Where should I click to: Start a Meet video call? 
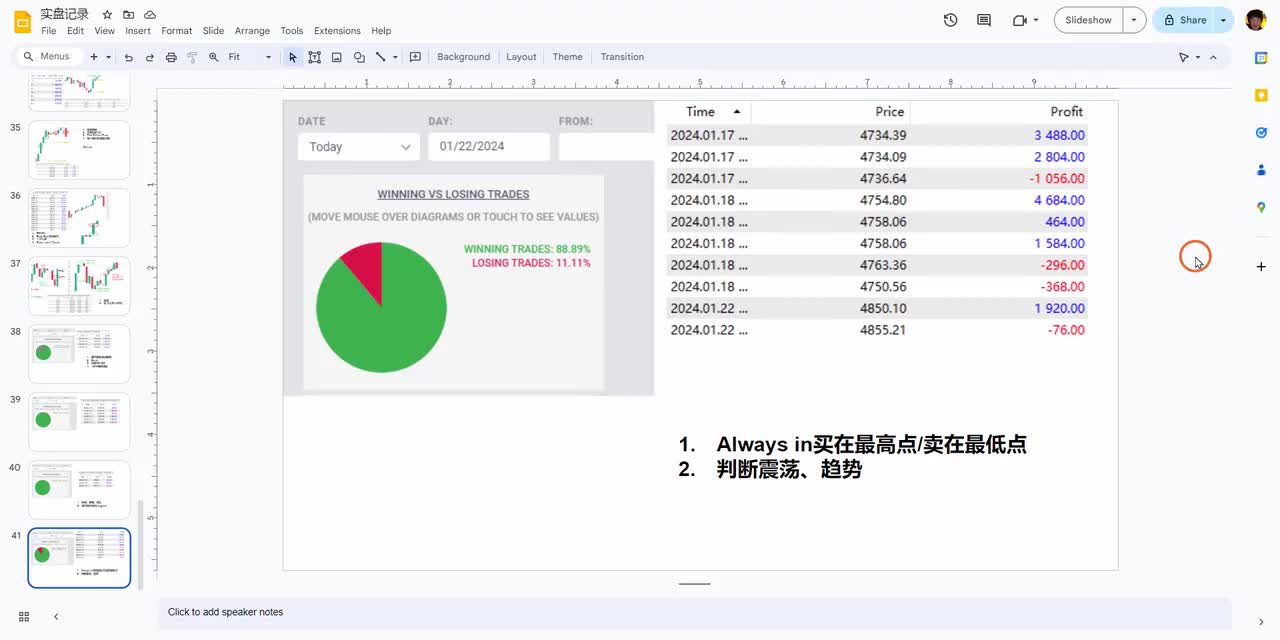point(1019,20)
